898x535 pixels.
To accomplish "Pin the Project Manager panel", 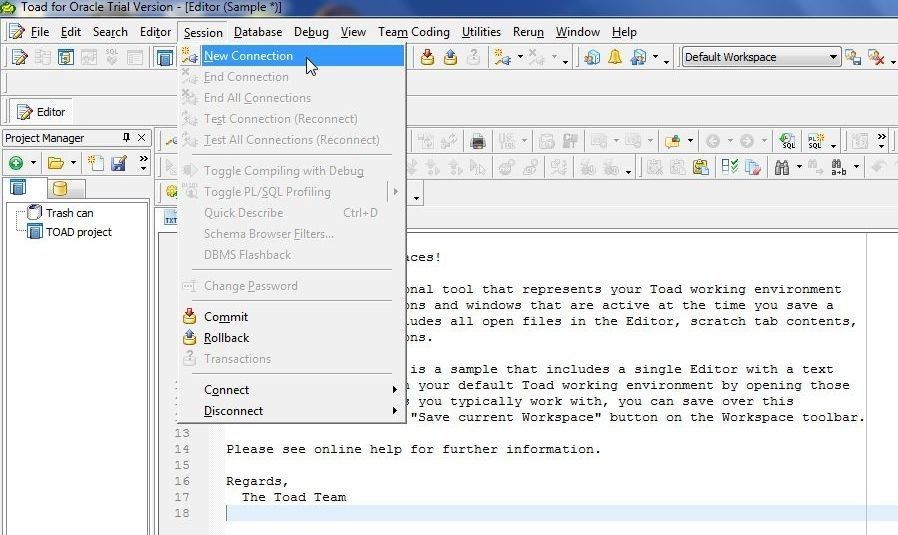I will click(x=126, y=137).
